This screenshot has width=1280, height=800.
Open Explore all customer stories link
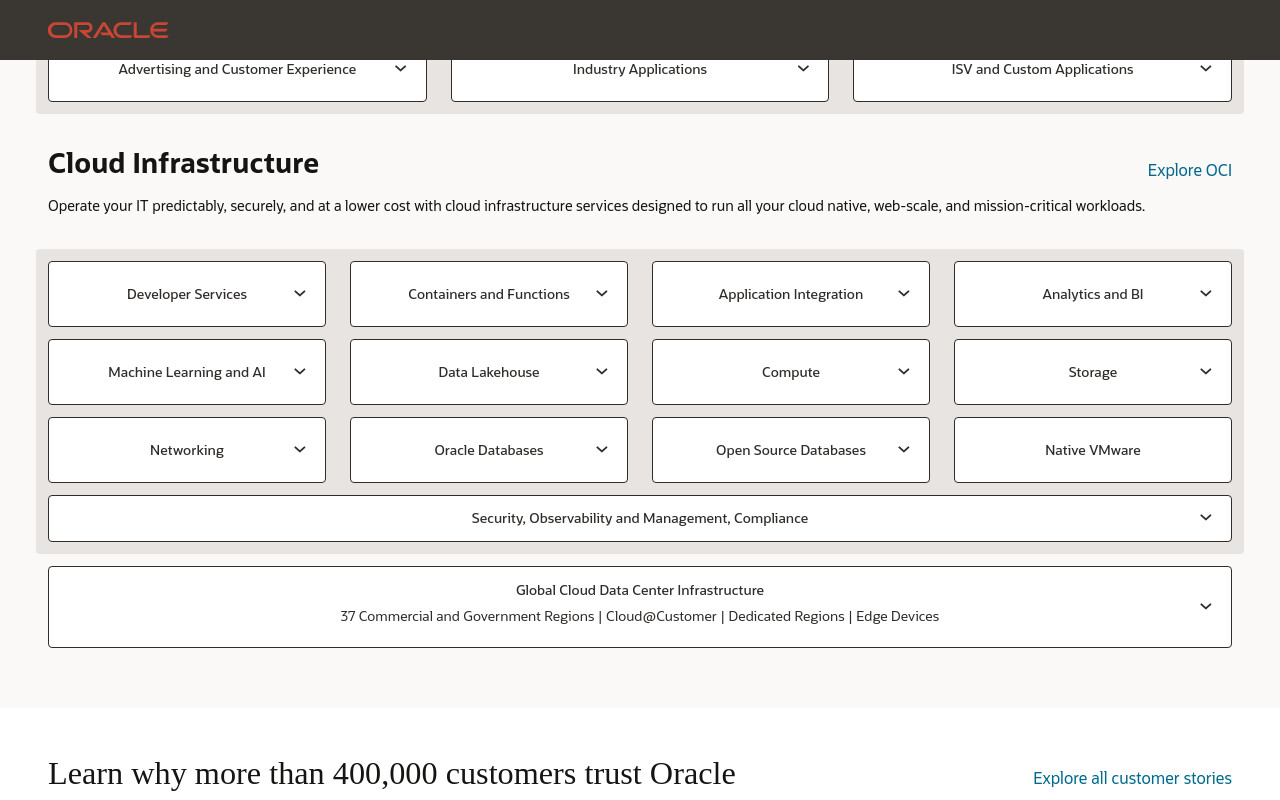point(1132,778)
